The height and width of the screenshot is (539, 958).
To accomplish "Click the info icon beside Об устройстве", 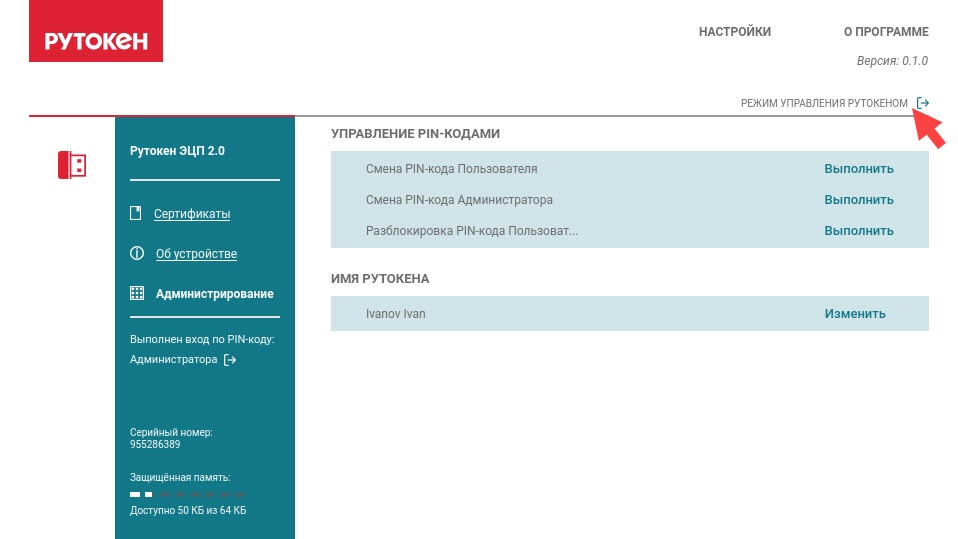I will [137, 254].
